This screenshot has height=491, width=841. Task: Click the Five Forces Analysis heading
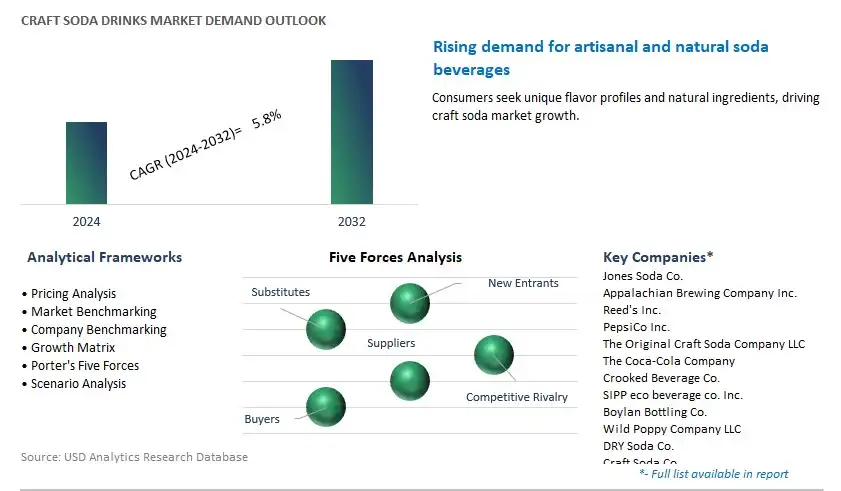(x=395, y=257)
